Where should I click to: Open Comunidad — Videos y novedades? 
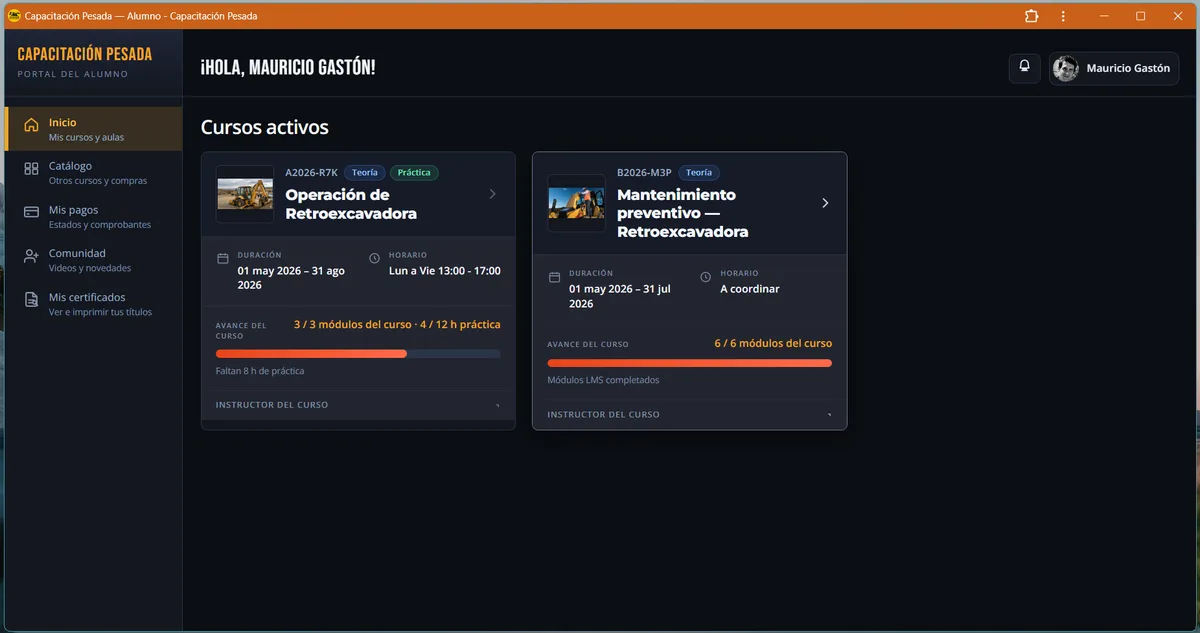tap(94, 260)
